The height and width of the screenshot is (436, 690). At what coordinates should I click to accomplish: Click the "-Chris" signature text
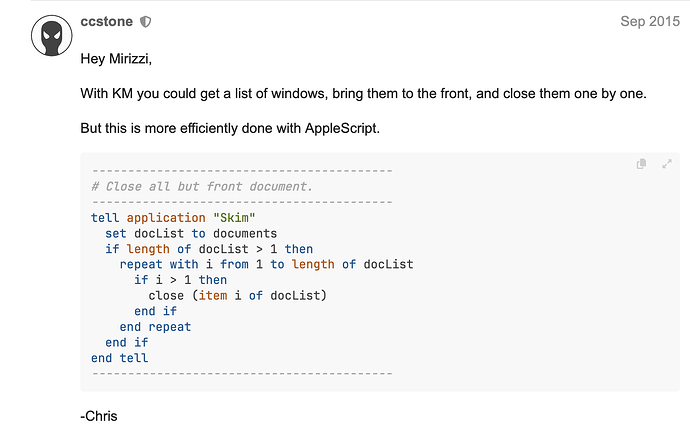tap(99, 416)
